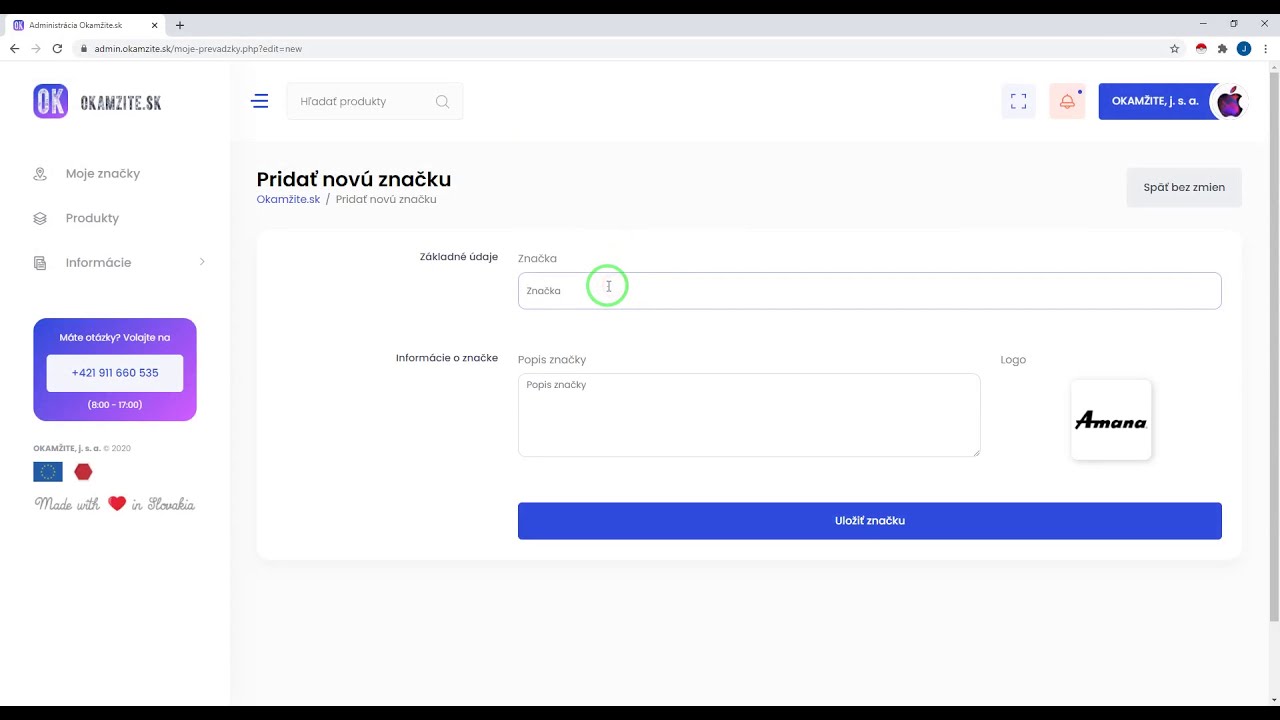
Task: View site security lock icon
Action: coord(84,48)
